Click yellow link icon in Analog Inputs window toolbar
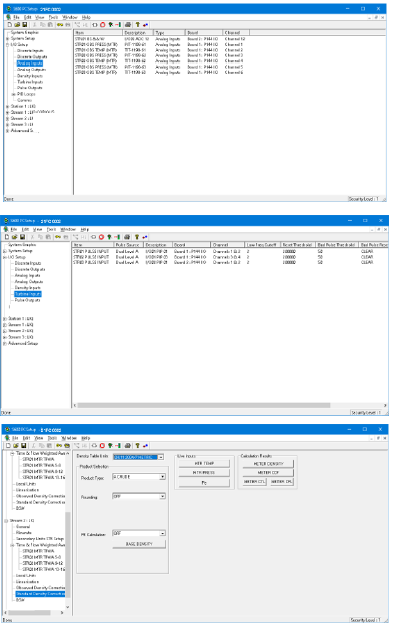 point(60,25)
